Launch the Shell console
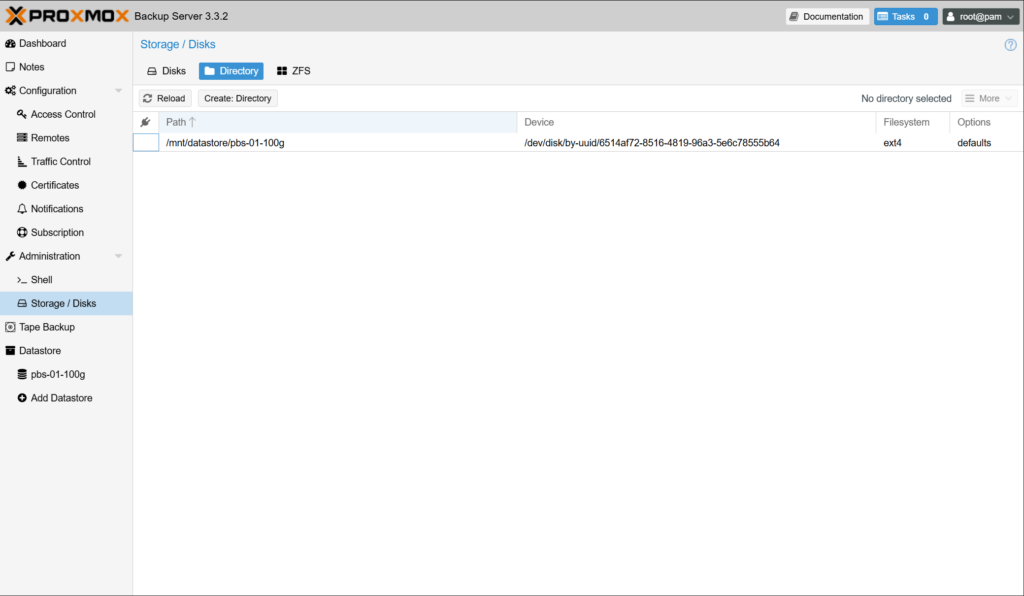 point(41,280)
